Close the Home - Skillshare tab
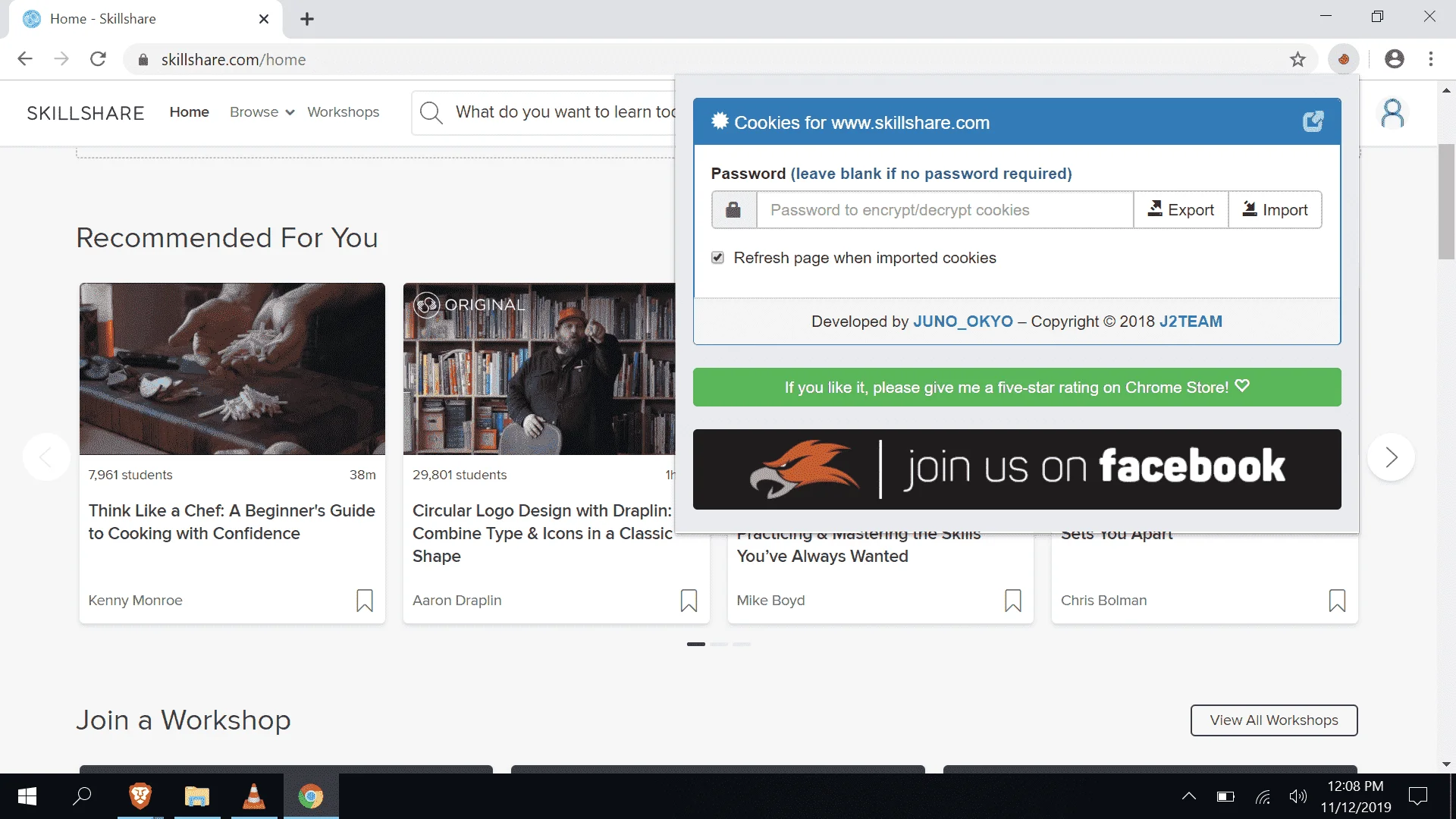This screenshot has height=819, width=1456. pos(264,19)
